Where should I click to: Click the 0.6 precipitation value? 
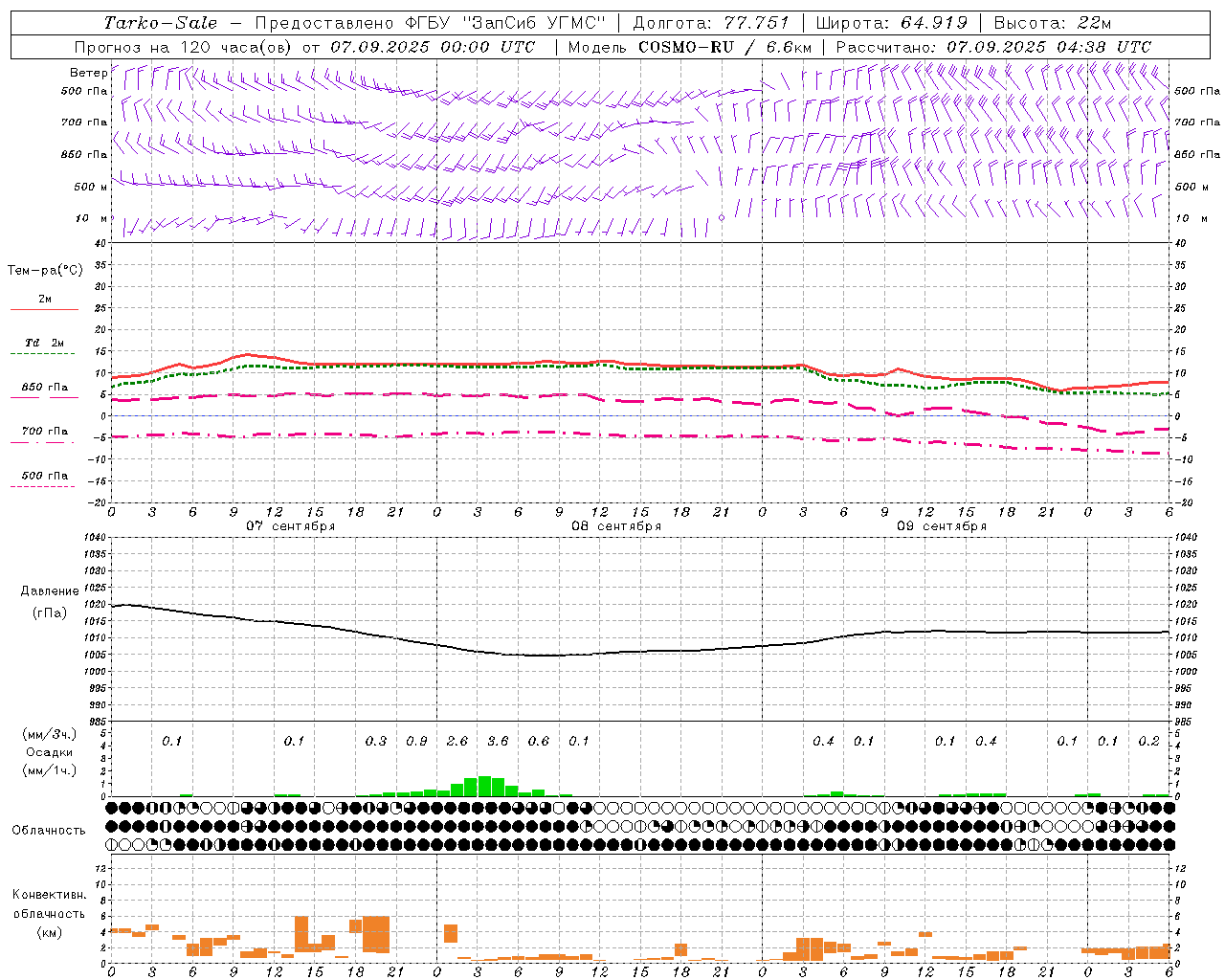click(x=539, y=741)
